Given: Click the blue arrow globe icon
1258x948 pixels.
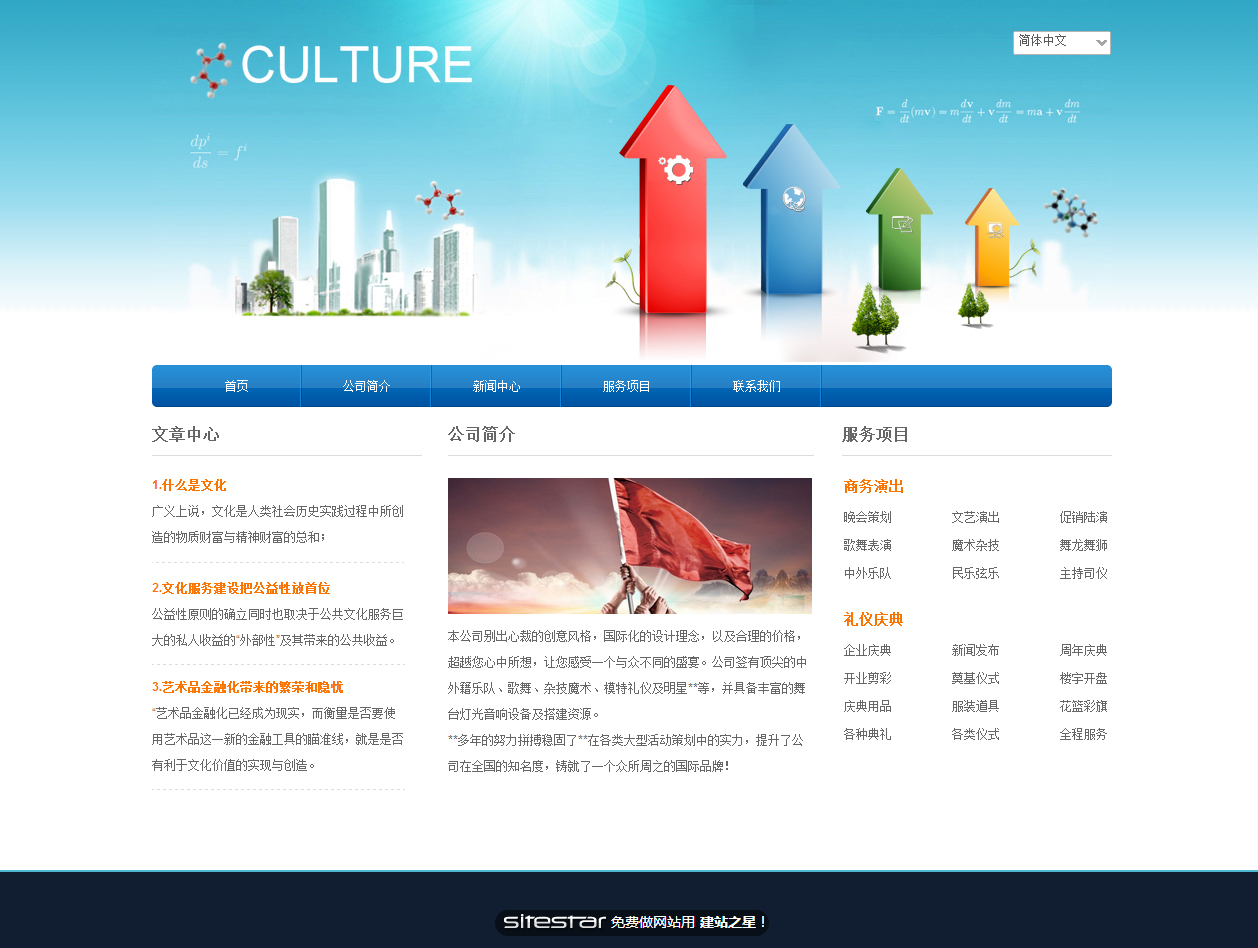Looking at the screenshot, I should click(x=794, y=199).
